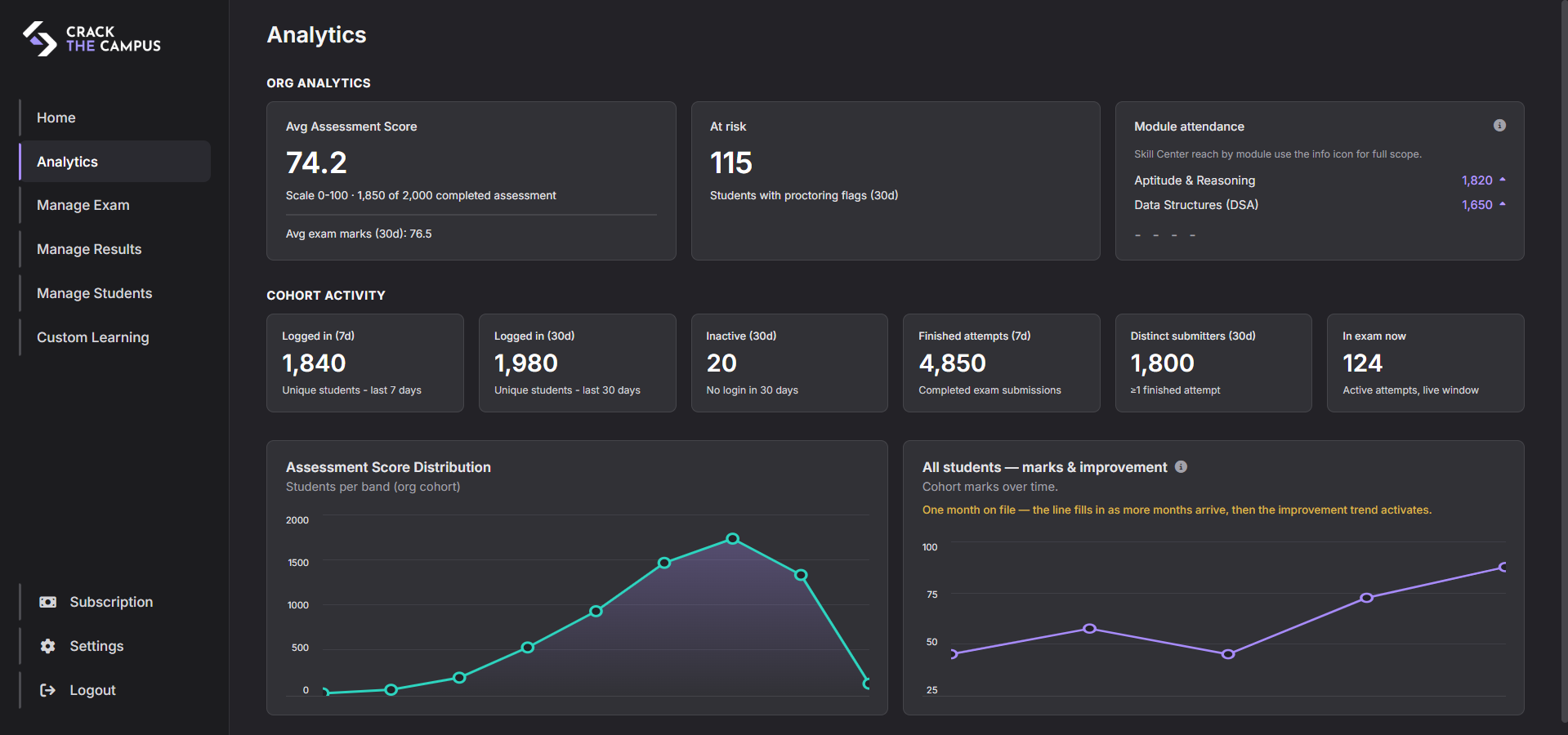
Task: Select the peak point on score distribution
Action: [731, 538]
